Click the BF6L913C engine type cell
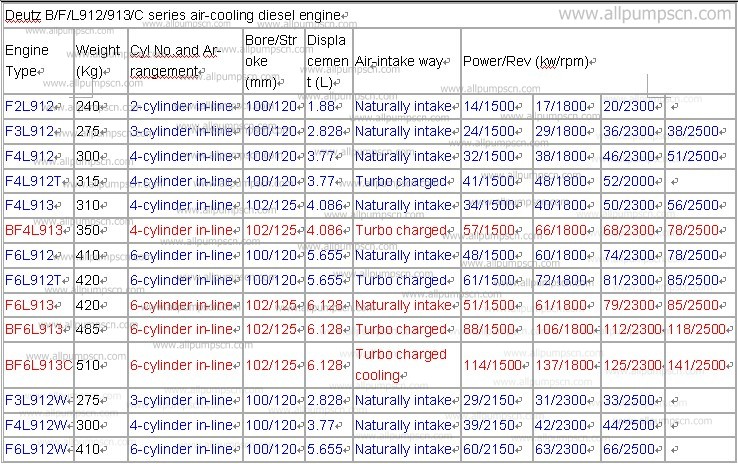This screenshot has height=464, width=738. coord(38,365)
